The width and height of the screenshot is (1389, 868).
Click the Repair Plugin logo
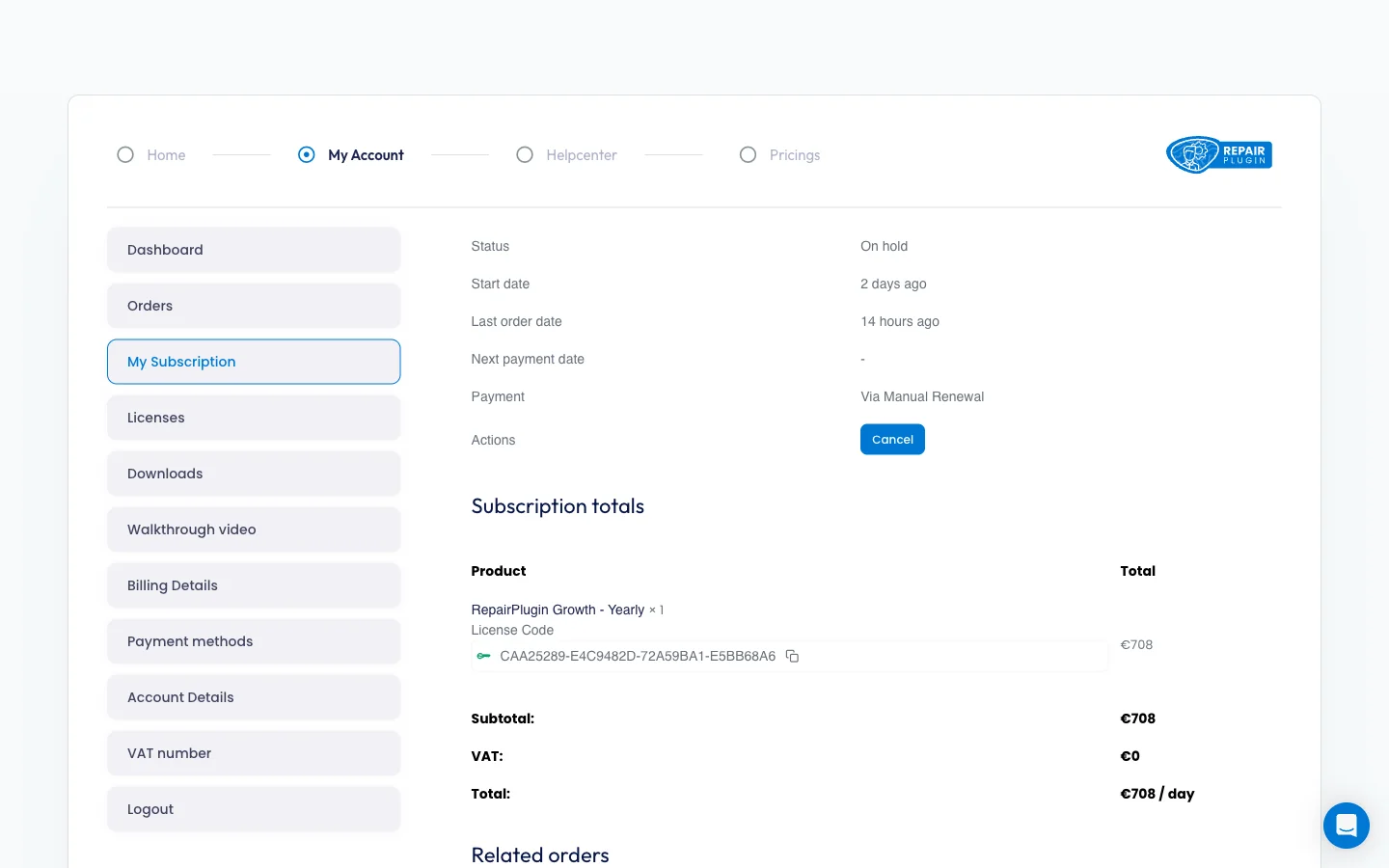[x=1218, y=154]
